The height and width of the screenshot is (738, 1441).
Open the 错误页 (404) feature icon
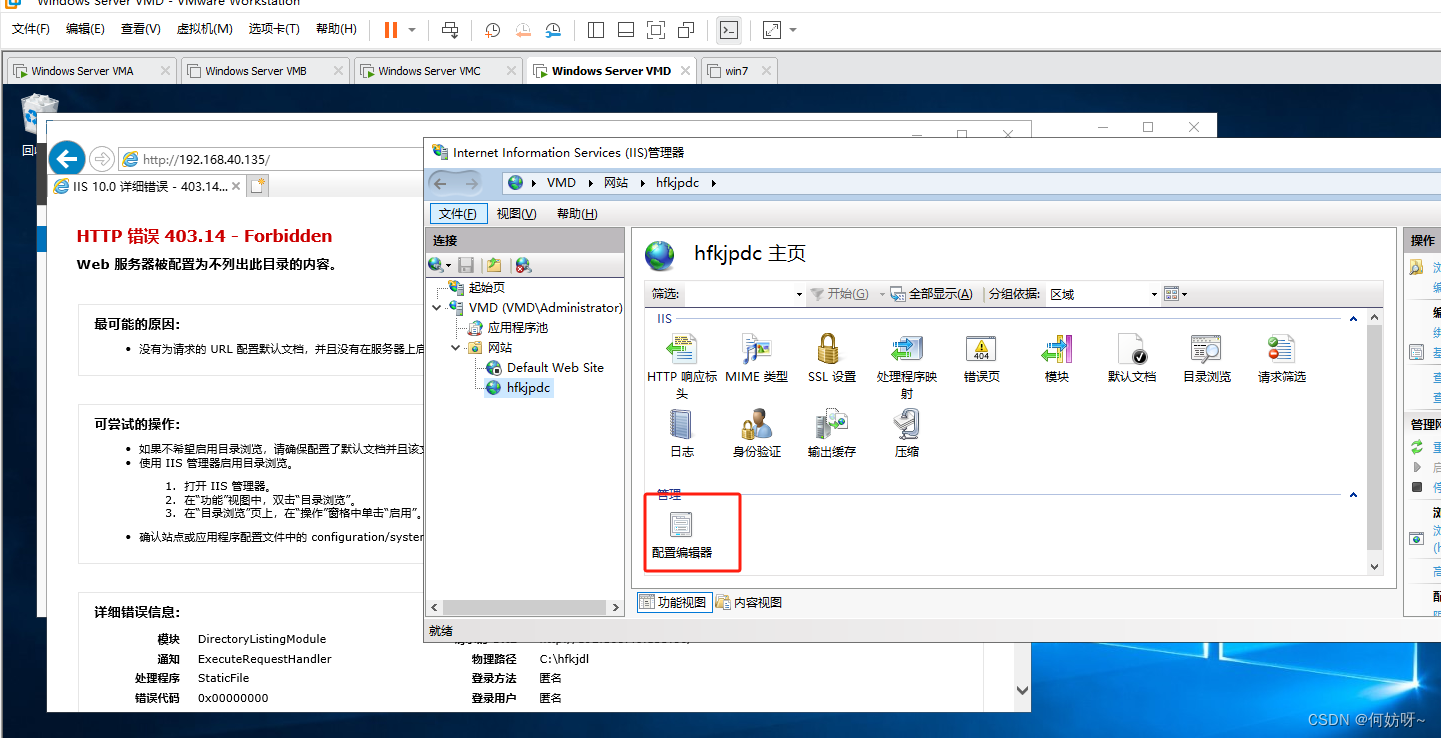[x=981, y=350]
